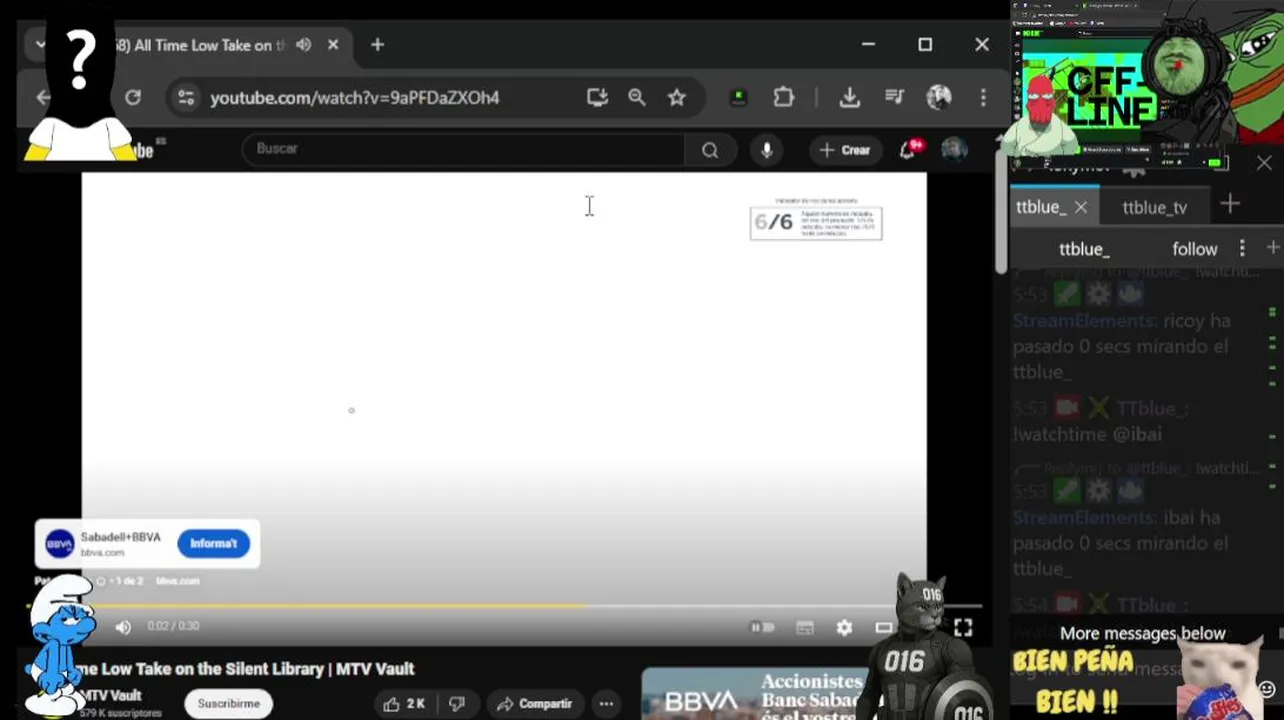Dislike the video
The height and width of the screenshot is (720, 1284).
pos(457,704)
